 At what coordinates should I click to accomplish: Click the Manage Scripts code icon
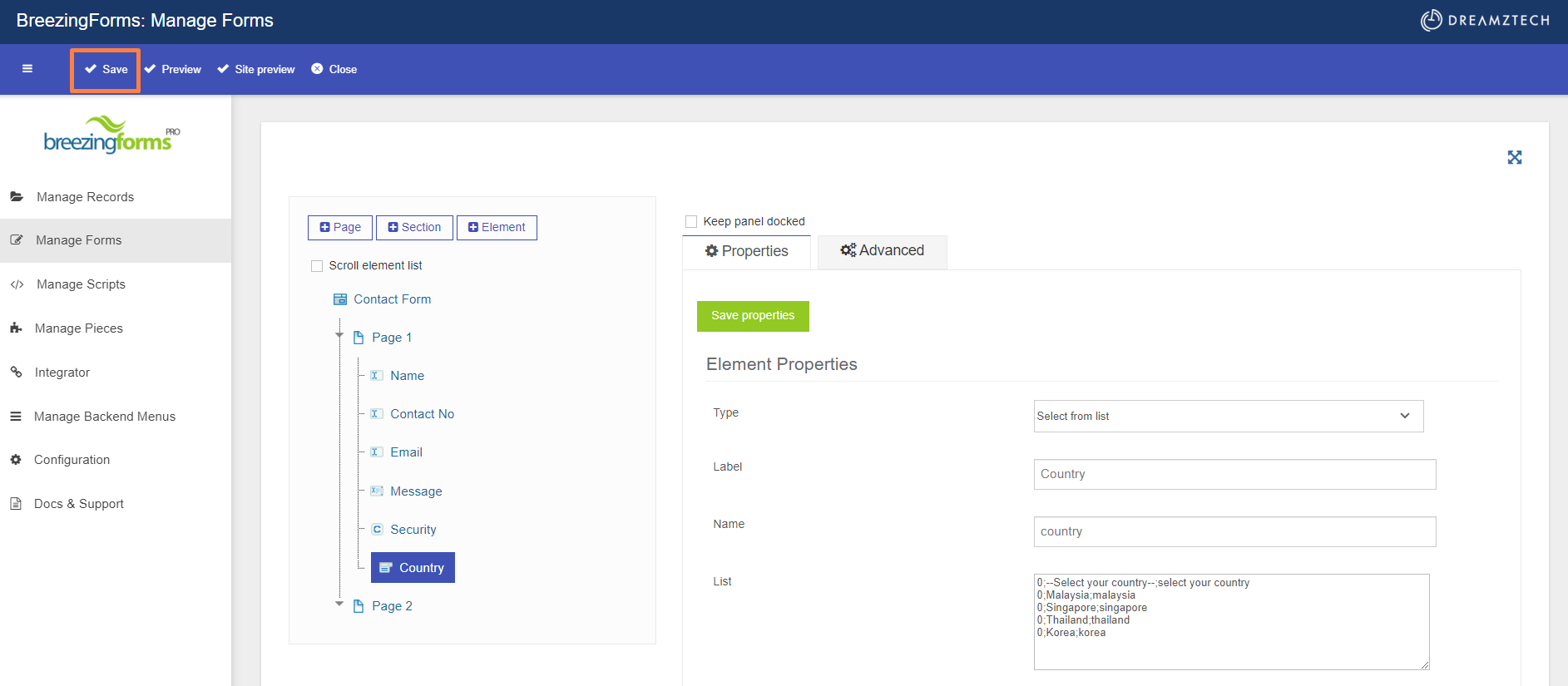click(x=17, y=284)
